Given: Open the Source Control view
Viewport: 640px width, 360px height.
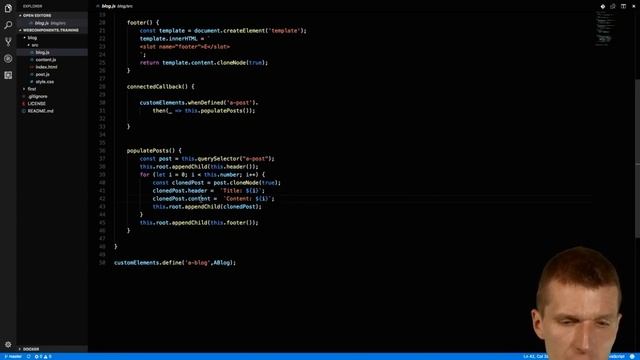Looking at the screenshot, I should pos(8,42).
